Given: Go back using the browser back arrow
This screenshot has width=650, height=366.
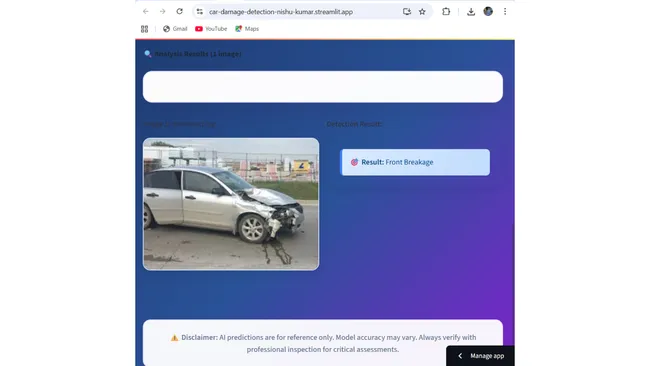Looking at the screenshot, I should click(146, 12).
